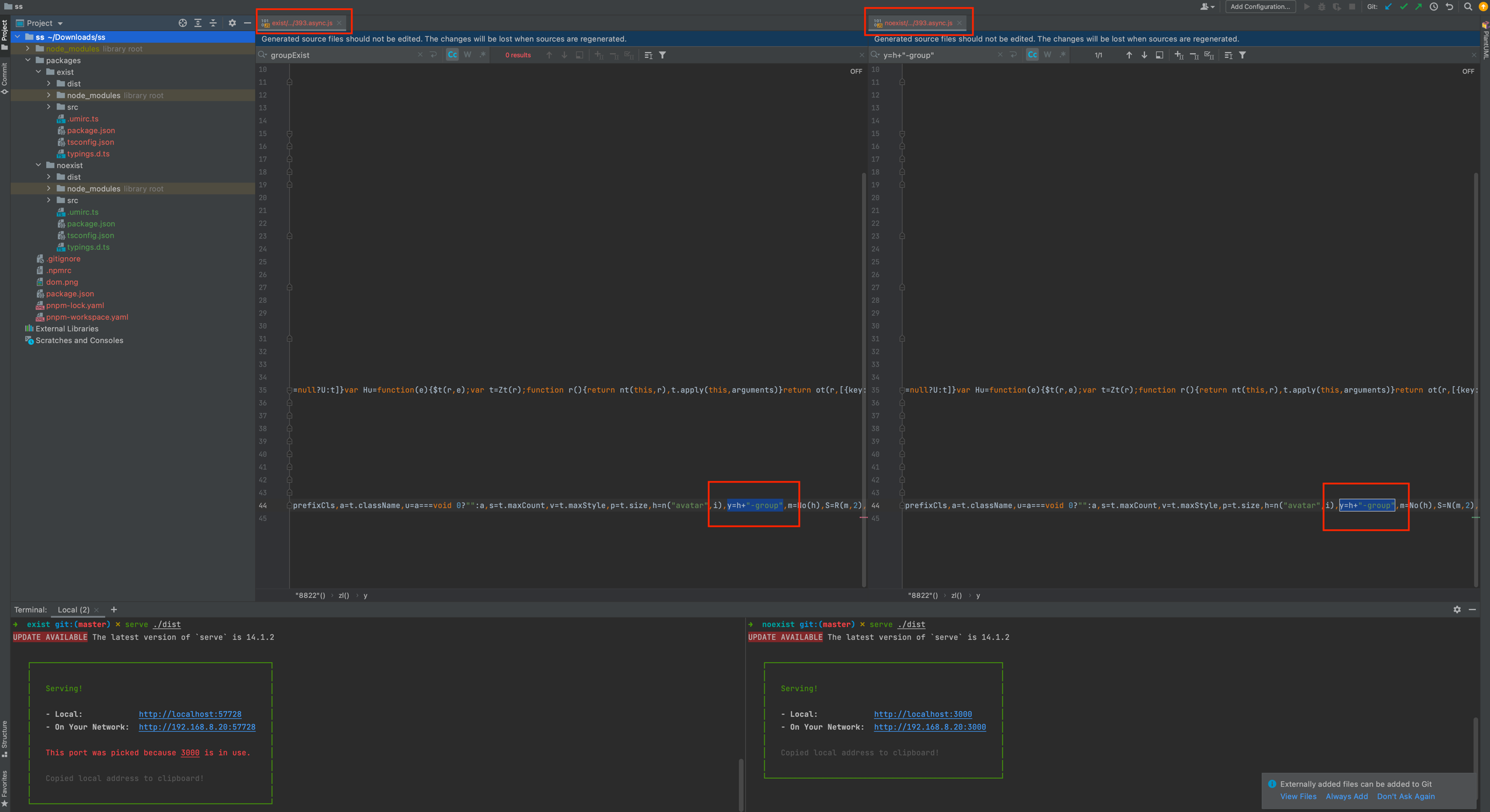Open Project panel settings gear
This screenshot has height=812, width=1490.
232,23
